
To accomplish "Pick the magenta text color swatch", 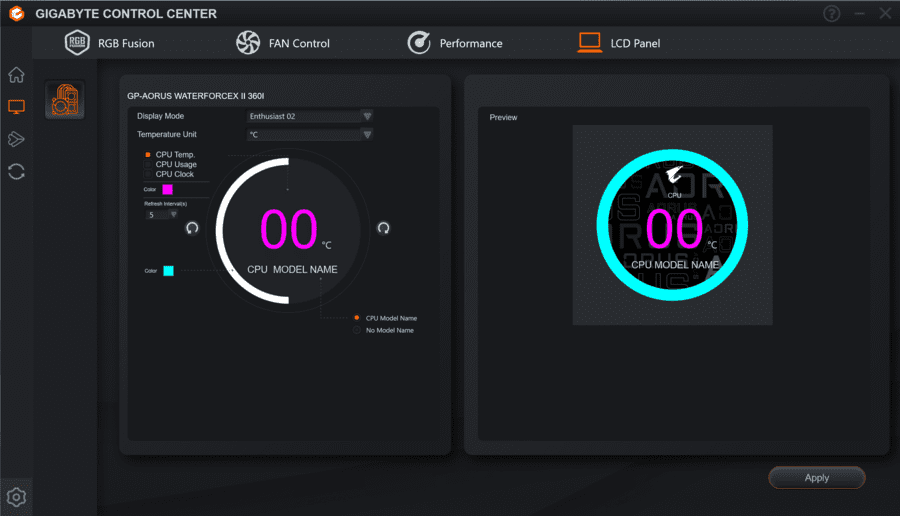I will point(168,189).
